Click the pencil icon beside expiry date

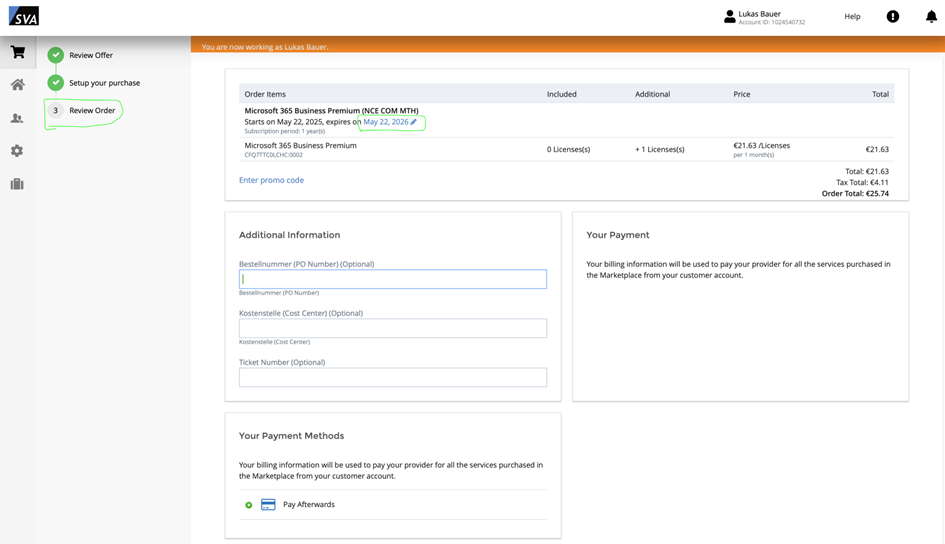(414, 122)
